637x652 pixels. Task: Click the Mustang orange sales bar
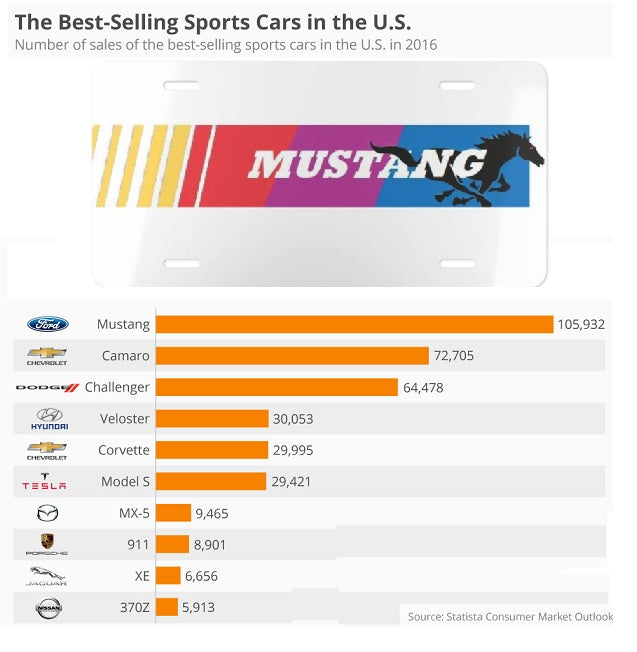(355, 324)
